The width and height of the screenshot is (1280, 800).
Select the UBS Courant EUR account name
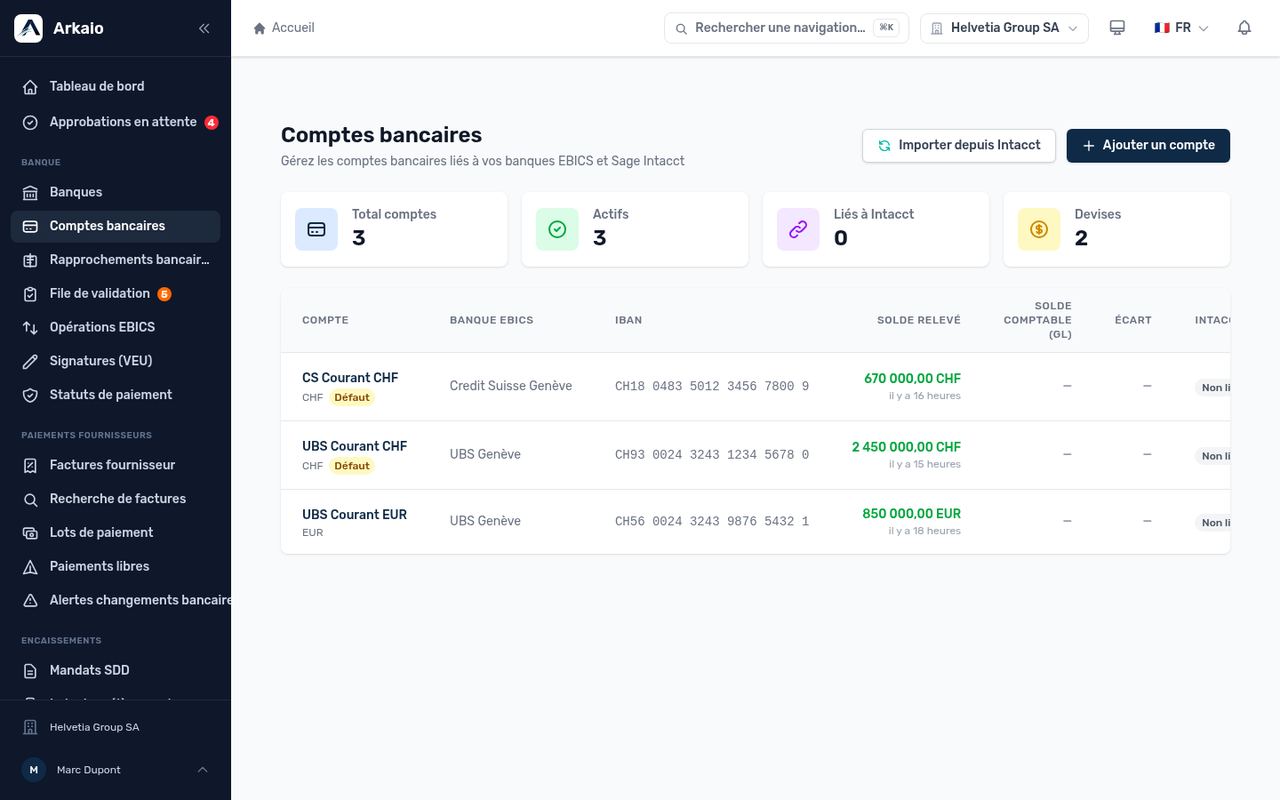354,515
